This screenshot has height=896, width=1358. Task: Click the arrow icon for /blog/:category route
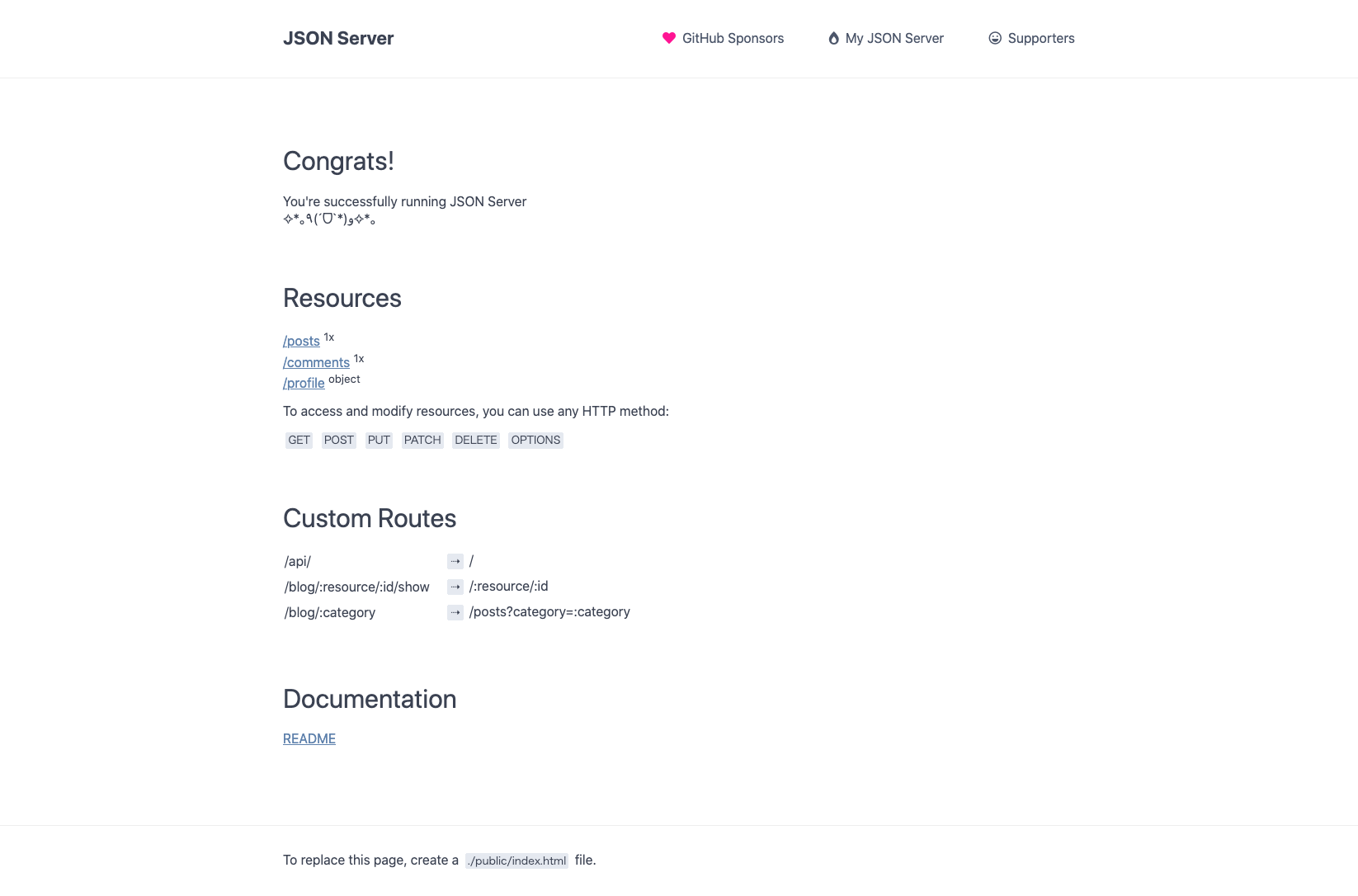tap(455, 612)
